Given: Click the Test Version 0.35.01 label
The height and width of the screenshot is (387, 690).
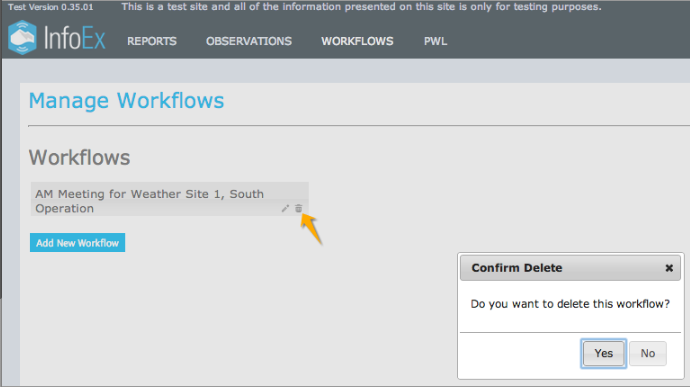Looking at the screenshot, I should click(51, 7).
